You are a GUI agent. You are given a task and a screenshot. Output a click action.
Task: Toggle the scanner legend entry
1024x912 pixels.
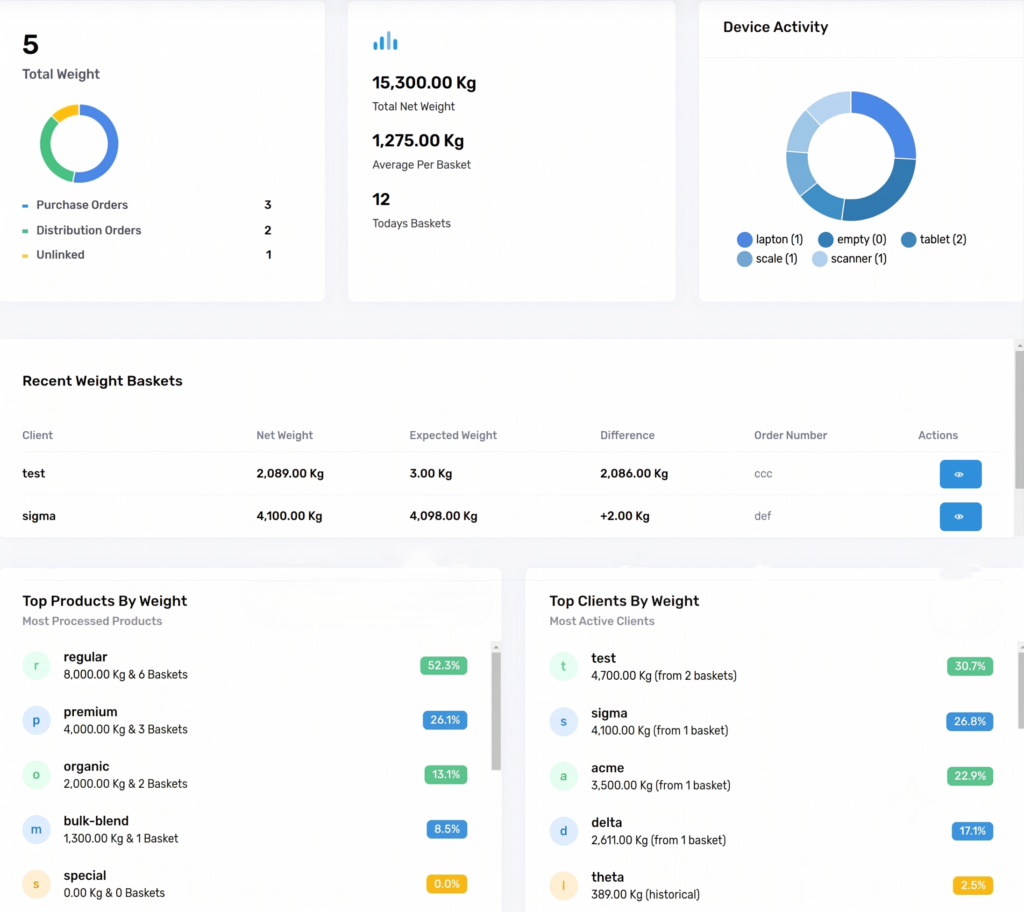[x=849, y=259]
